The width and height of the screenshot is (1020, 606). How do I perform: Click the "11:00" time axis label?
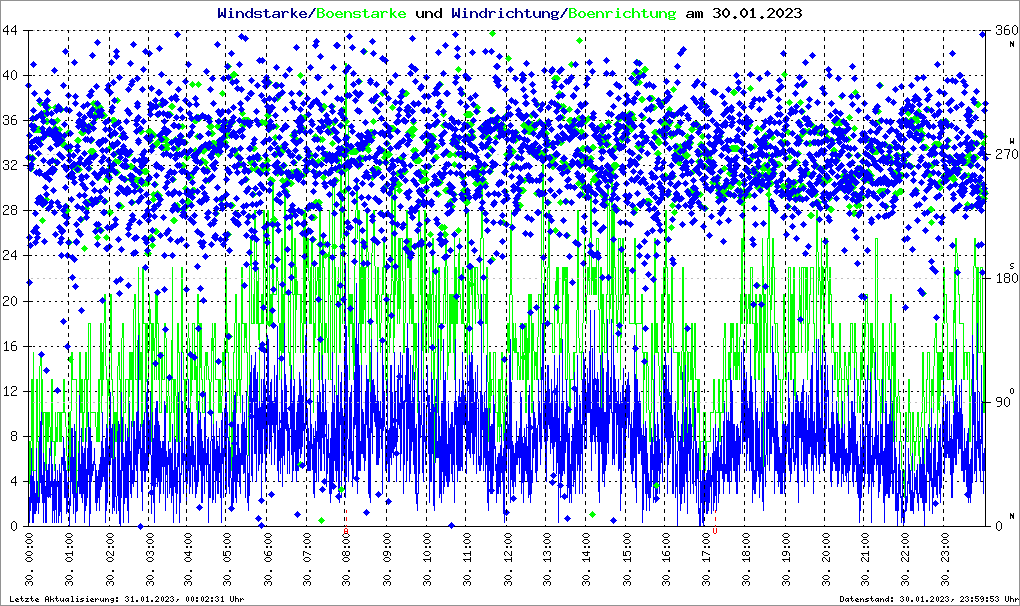point(467,547)
